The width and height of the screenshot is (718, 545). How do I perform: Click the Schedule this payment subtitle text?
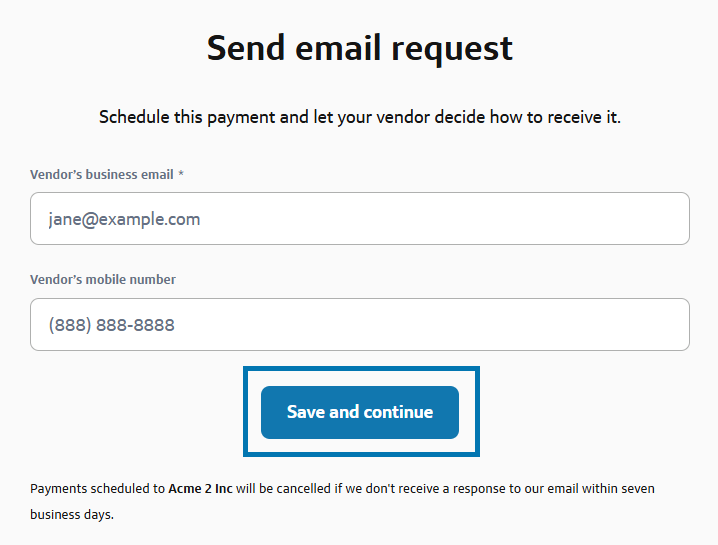pyautogui.click(x=360, y=118)
